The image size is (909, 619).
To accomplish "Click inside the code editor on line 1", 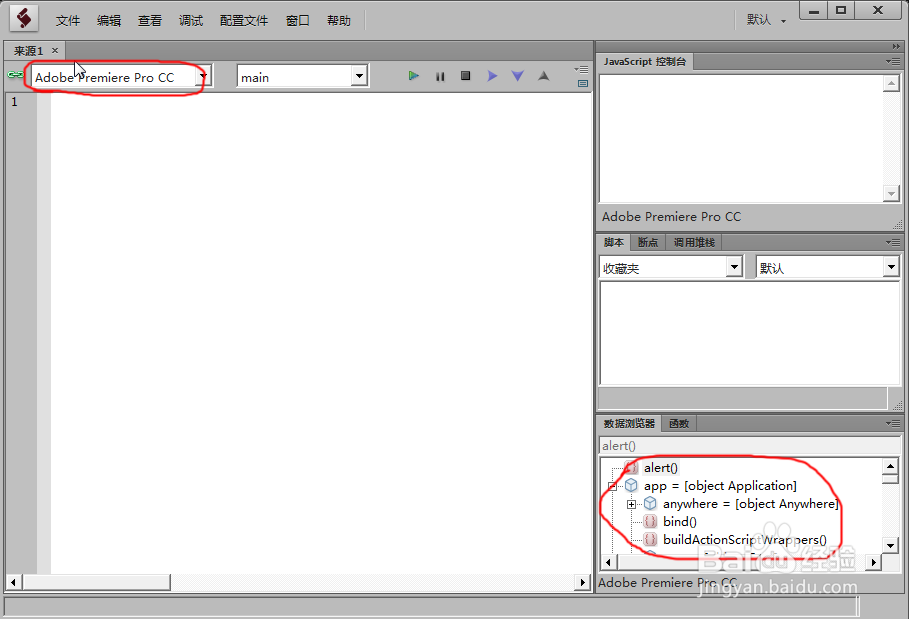I will [x=321, y=102].
